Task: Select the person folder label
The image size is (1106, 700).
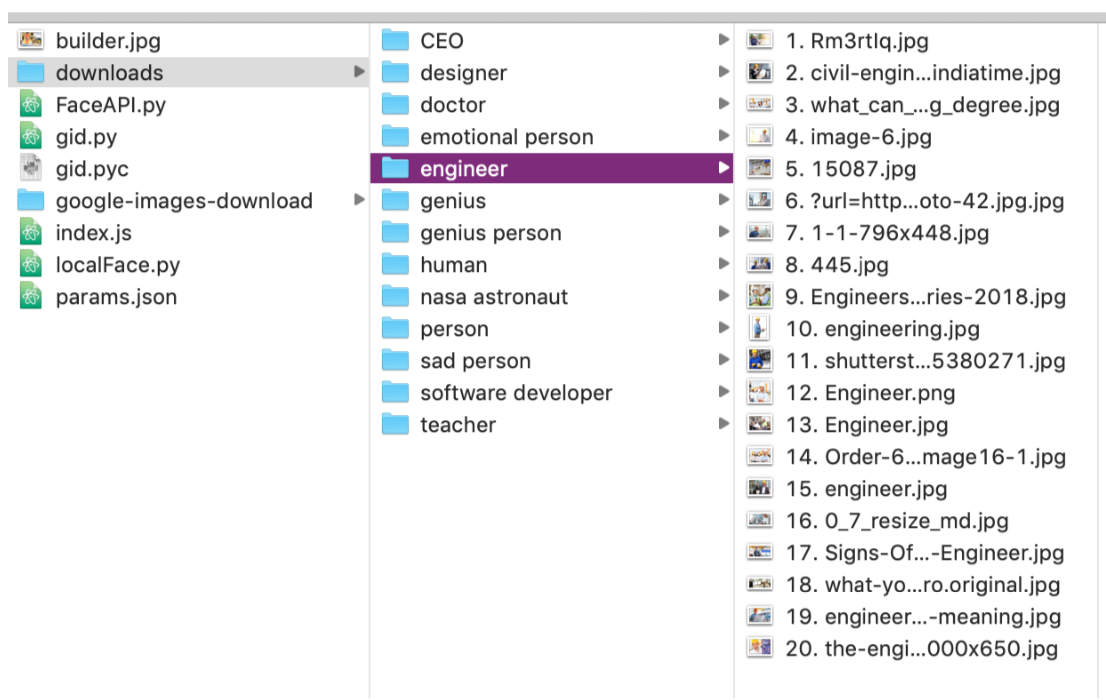Action: click(454, 330)
